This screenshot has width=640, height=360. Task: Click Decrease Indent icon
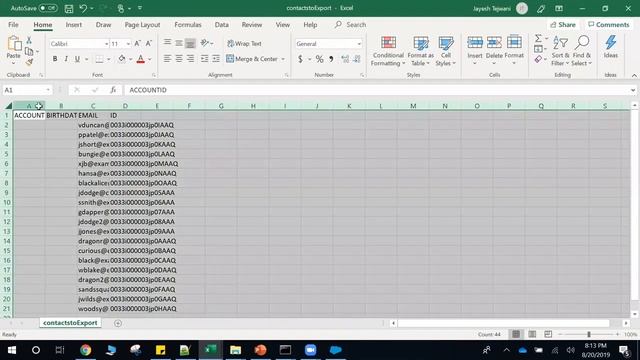point(204,59)
